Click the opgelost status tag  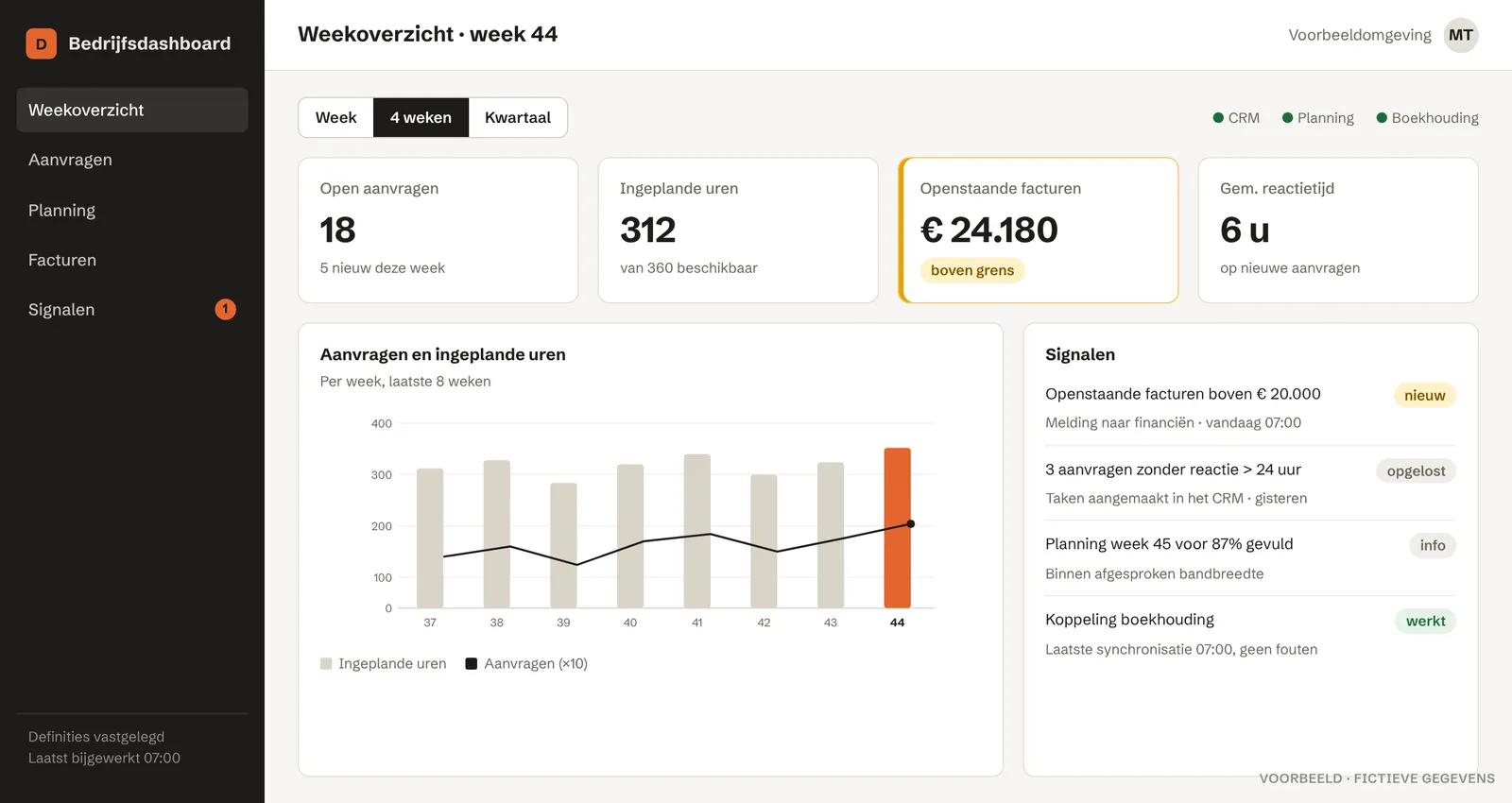pos(1416,470)
